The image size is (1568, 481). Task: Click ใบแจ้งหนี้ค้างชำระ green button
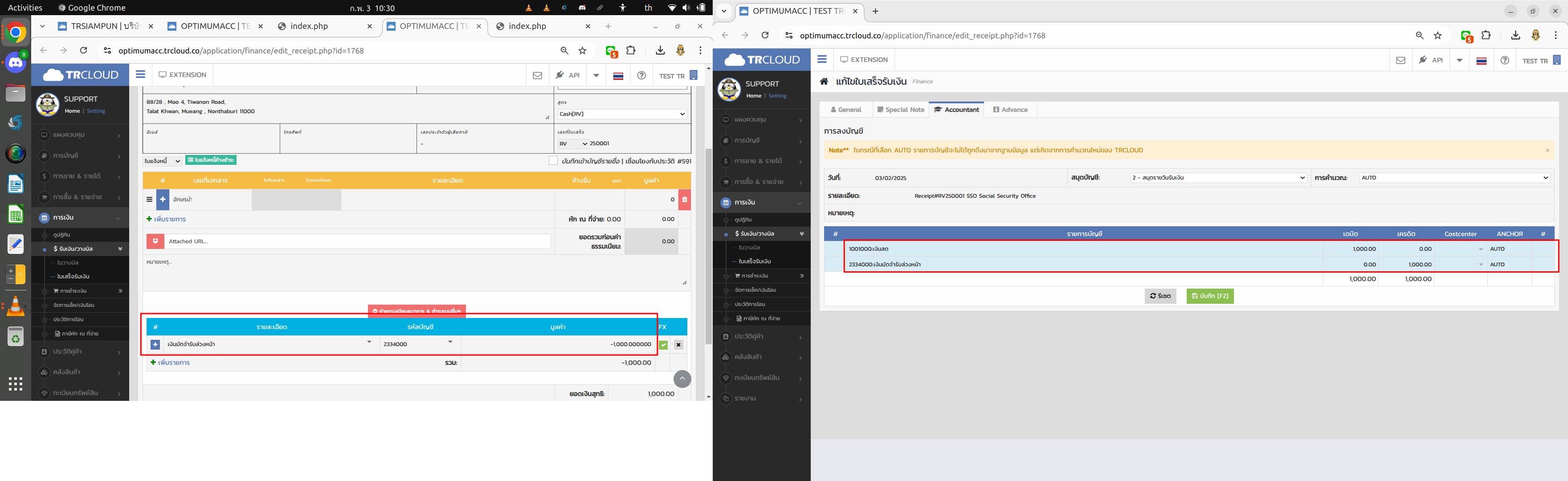(x=211, y=160)
